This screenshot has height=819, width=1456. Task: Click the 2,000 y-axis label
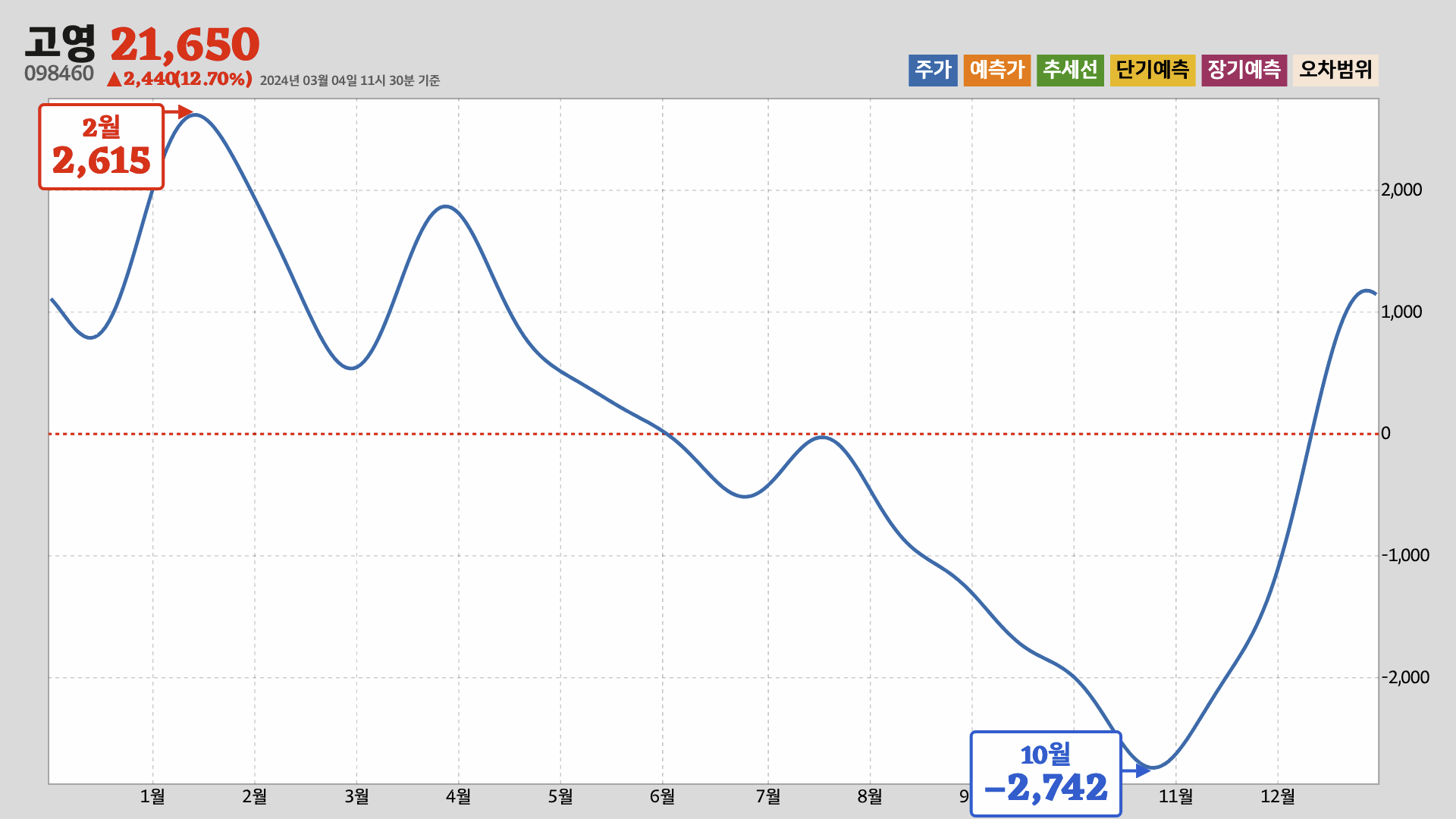pos(1401,190)
